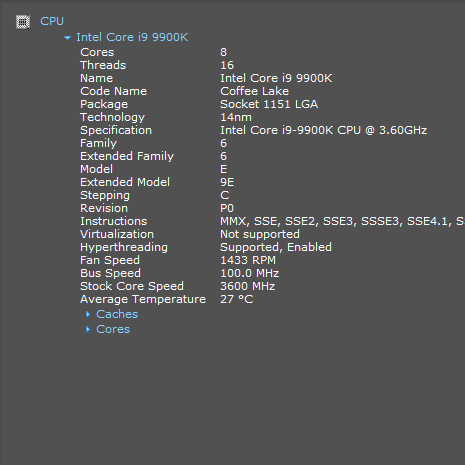Image resolution: width=465 pixels, height=465 pixels.
Task: Select the Specification value with 3.60GHz
Action: coord(323,130)
